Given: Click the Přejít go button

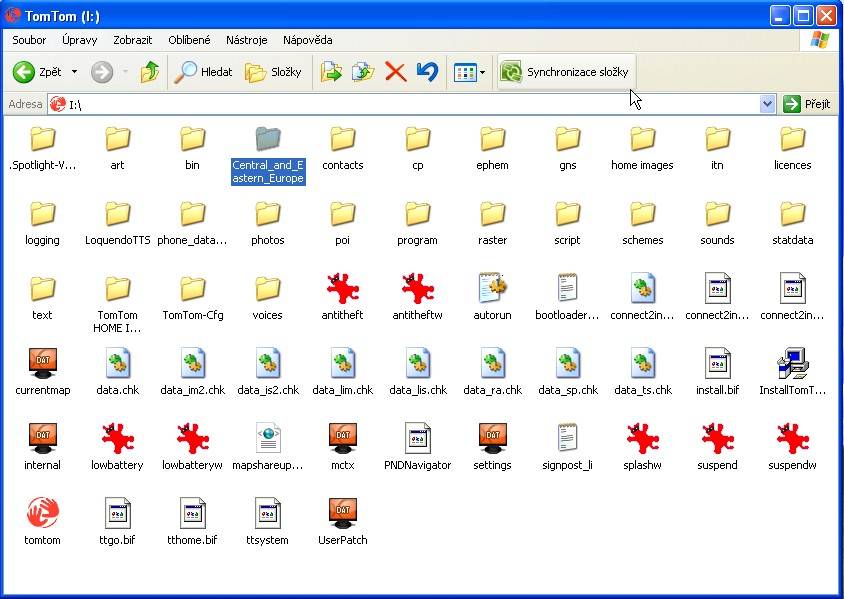Looking at the screenshot, I should [807, 104].
